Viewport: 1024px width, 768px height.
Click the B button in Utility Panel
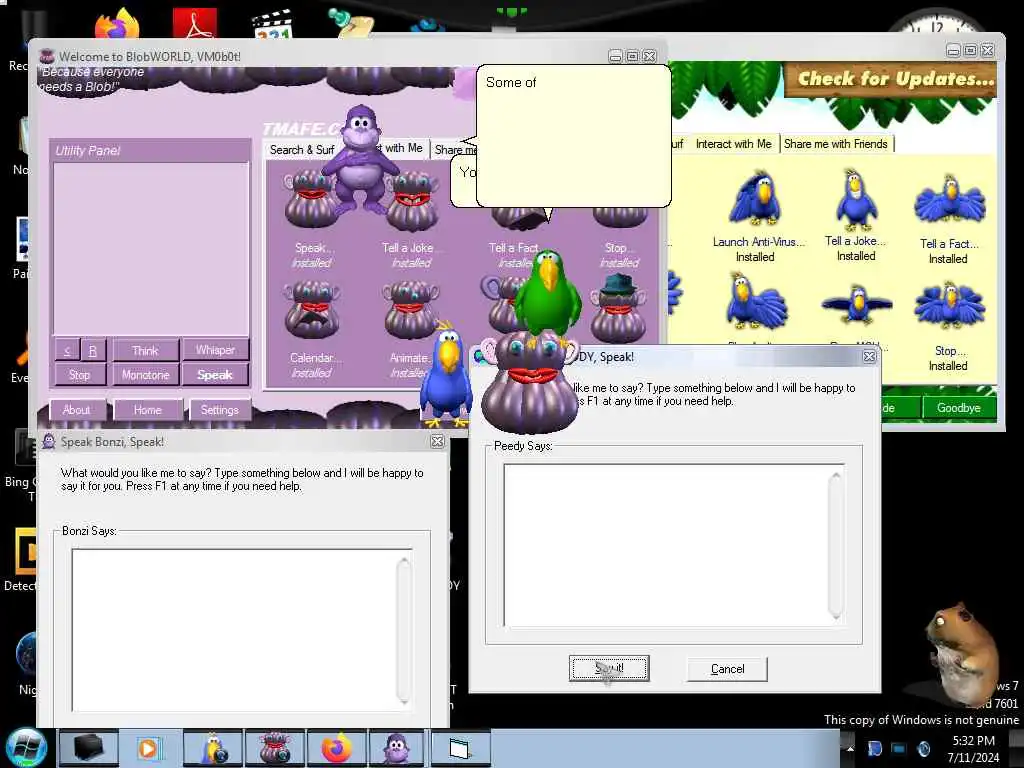point(93,351)
